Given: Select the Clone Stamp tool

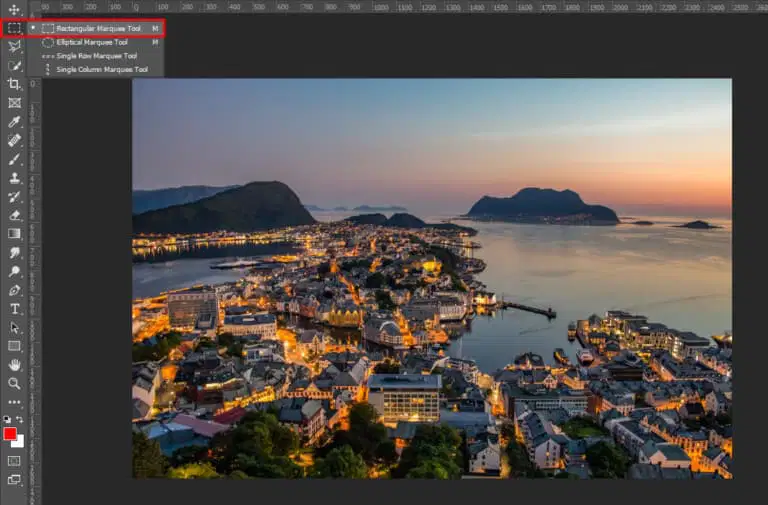Looking at the screenshot, I should coord(14,177).
